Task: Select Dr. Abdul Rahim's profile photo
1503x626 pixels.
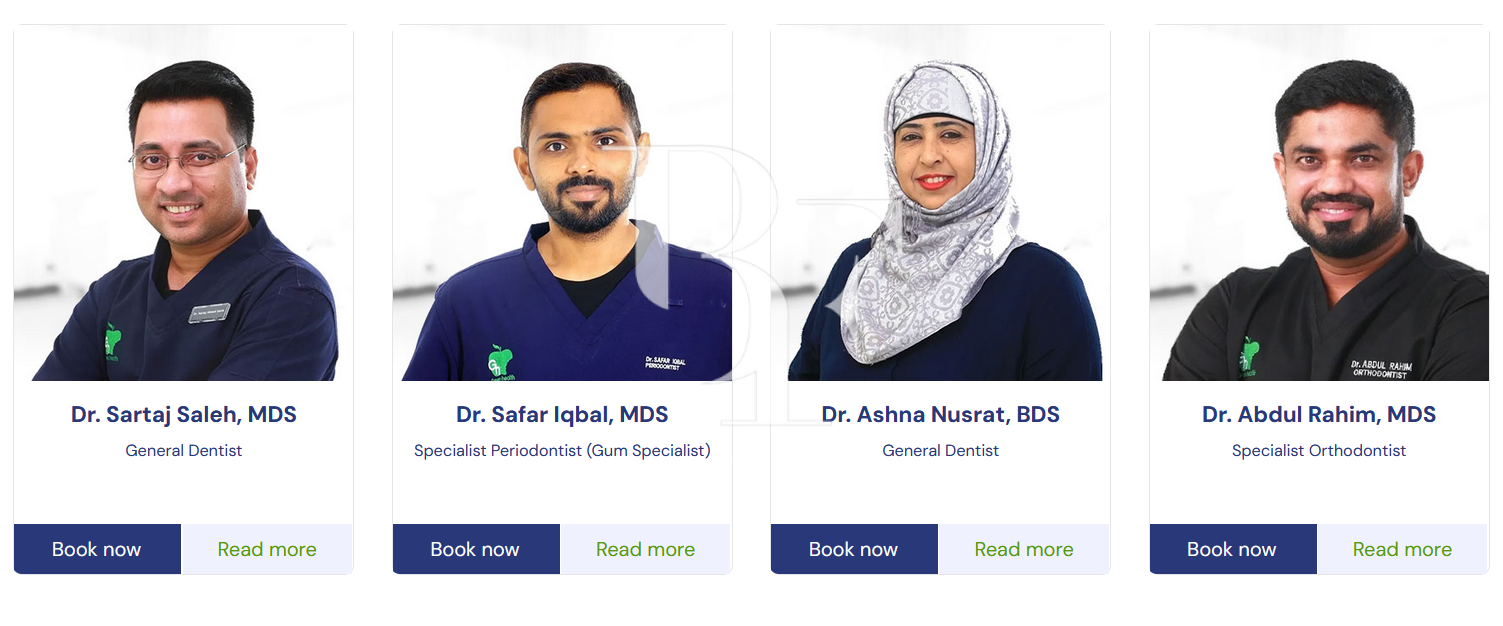Action: tap(1319, 203)
